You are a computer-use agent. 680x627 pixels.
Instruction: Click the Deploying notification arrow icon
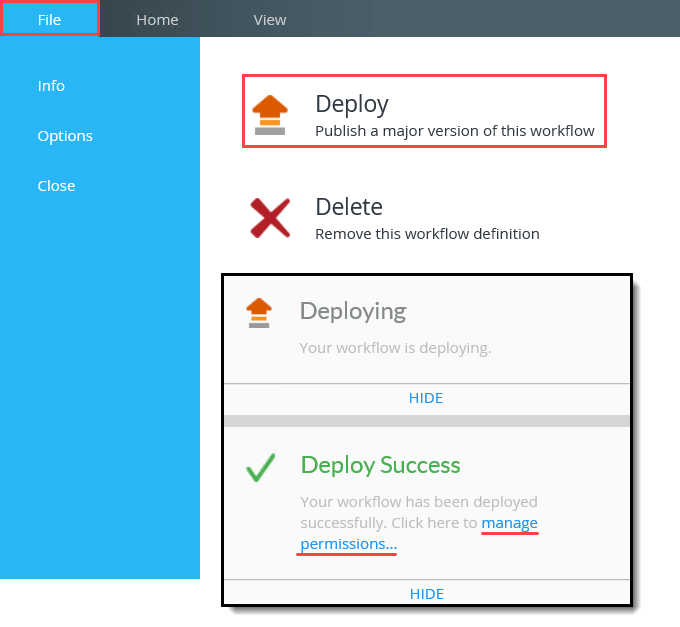coord(259,313)
